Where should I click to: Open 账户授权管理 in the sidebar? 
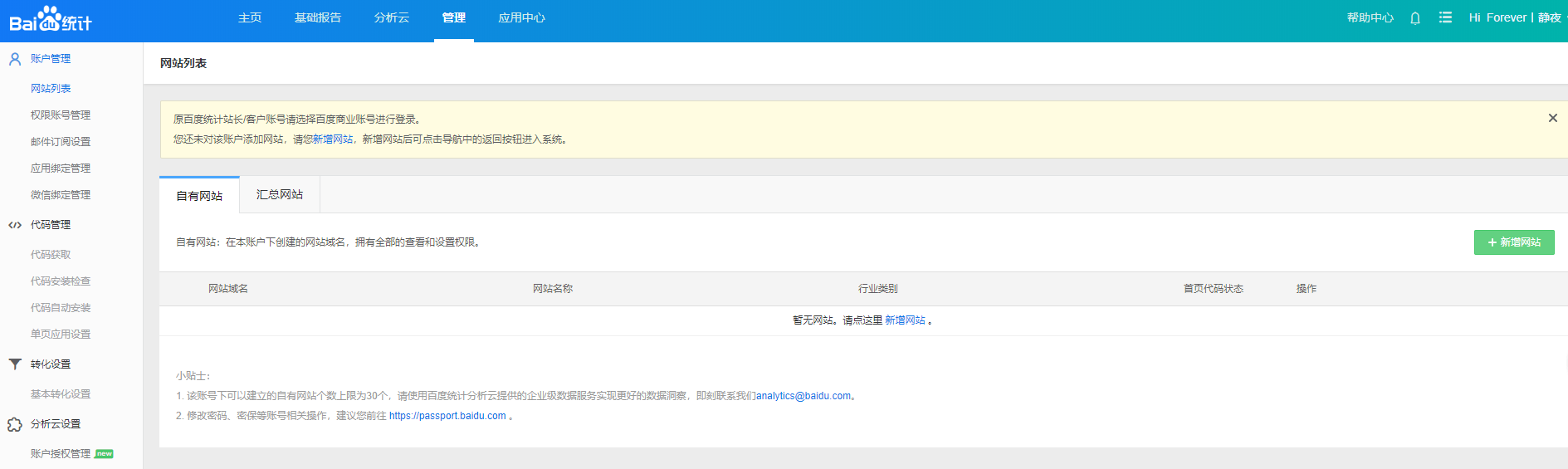tap(61, 454)
